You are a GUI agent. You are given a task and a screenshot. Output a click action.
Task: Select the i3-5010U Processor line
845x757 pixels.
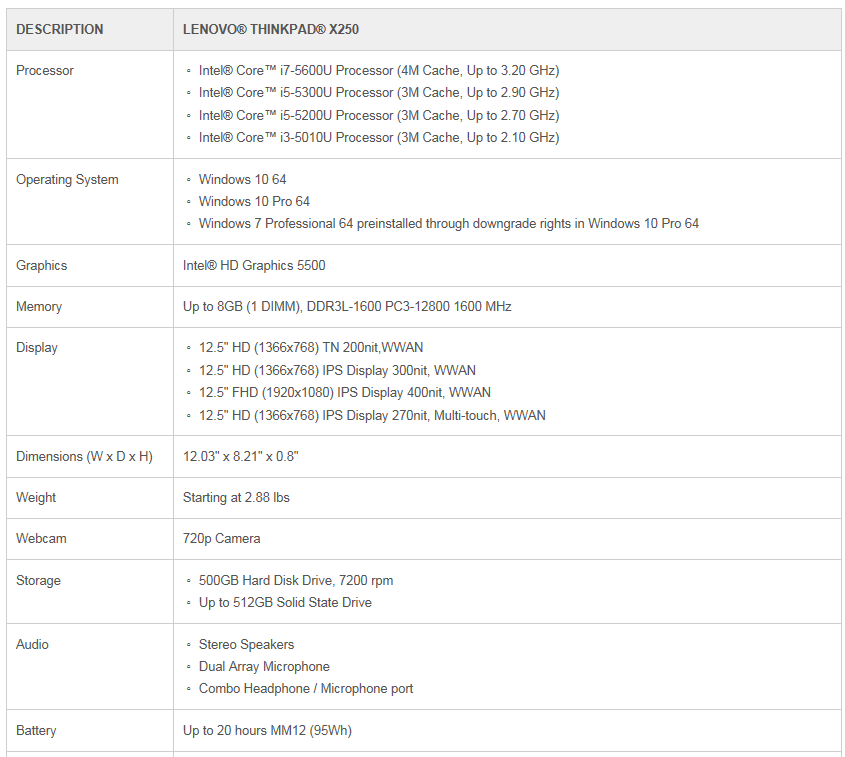coord(379,137)
